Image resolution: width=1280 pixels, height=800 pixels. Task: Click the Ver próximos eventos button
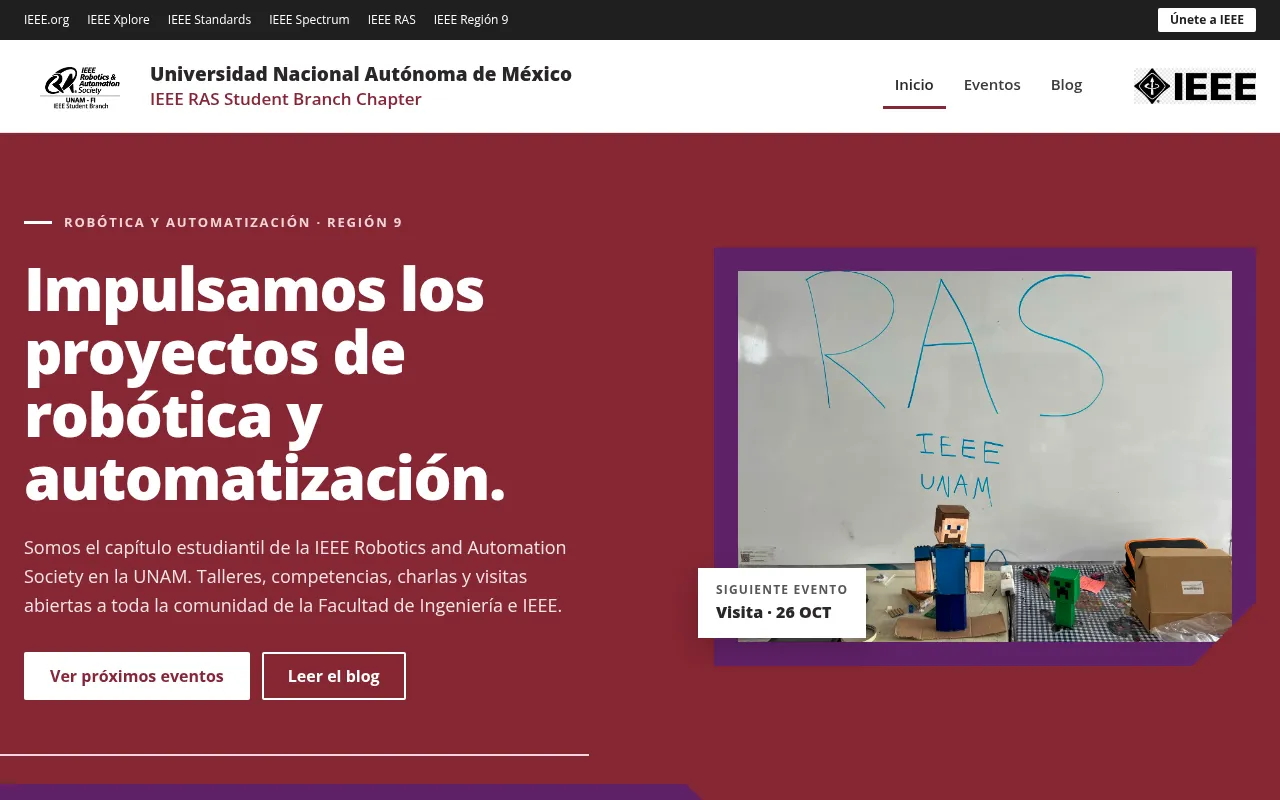click(137, 676)
